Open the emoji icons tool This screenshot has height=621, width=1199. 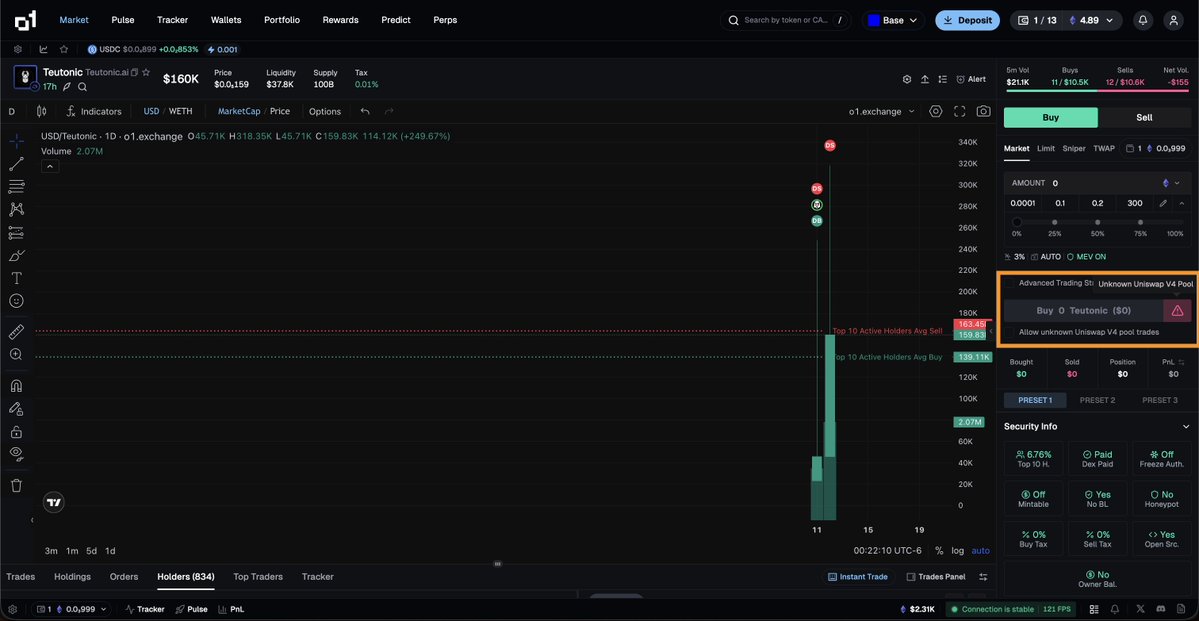click(16, 301)
